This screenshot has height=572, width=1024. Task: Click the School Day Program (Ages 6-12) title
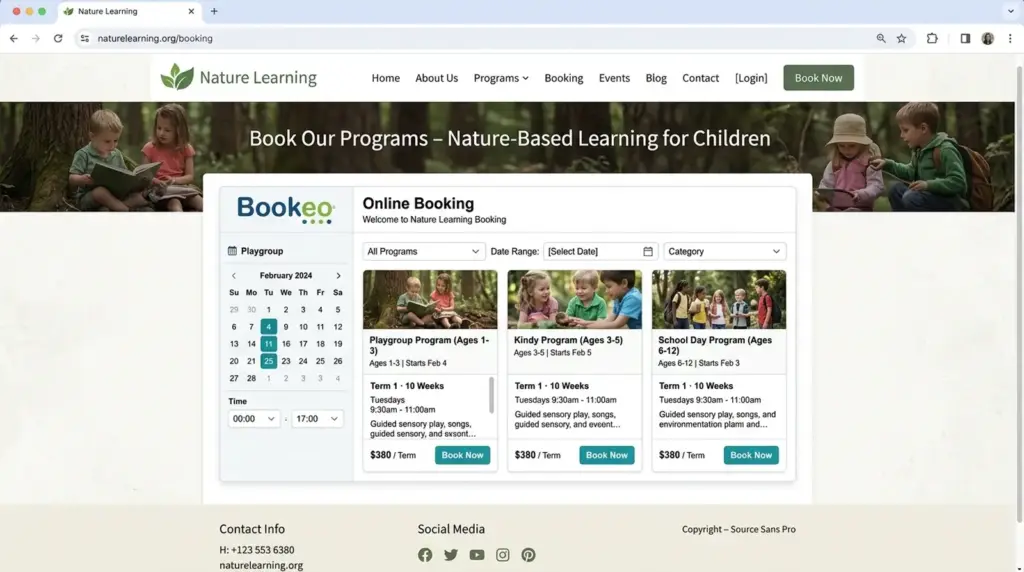714,345
